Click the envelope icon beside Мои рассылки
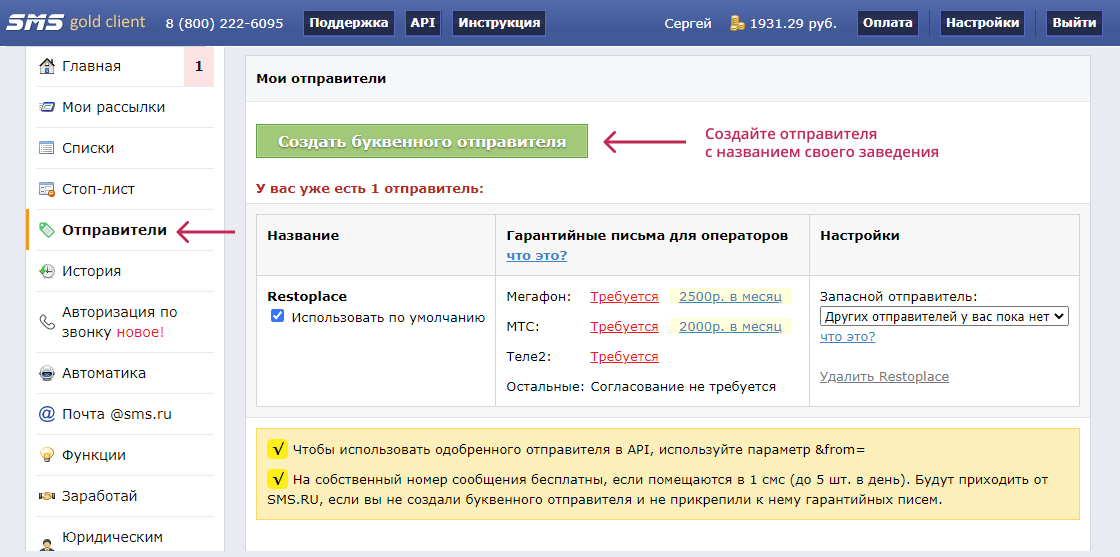This screenshot has width=1120, height=557. (47, 107)
